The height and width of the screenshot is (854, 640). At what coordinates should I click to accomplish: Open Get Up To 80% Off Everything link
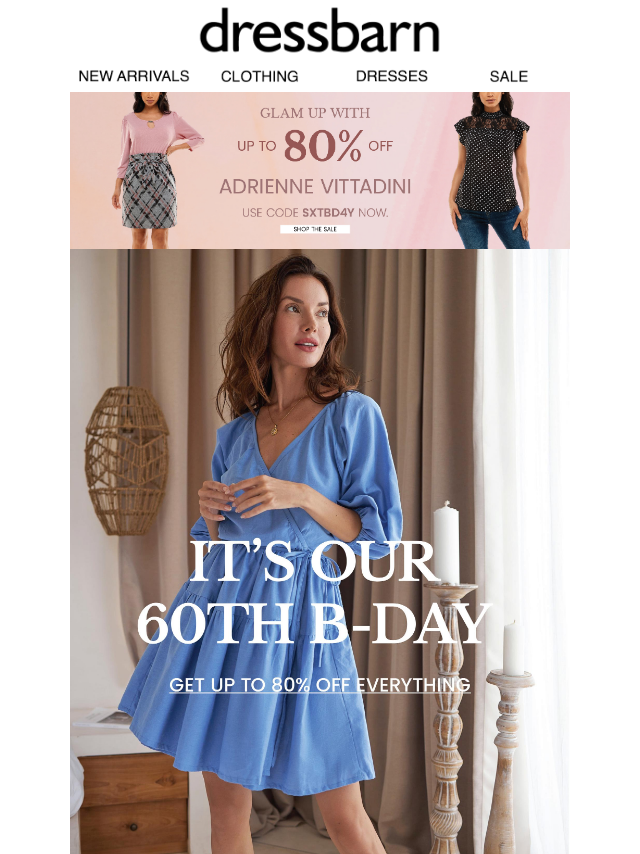coord(320,685)
